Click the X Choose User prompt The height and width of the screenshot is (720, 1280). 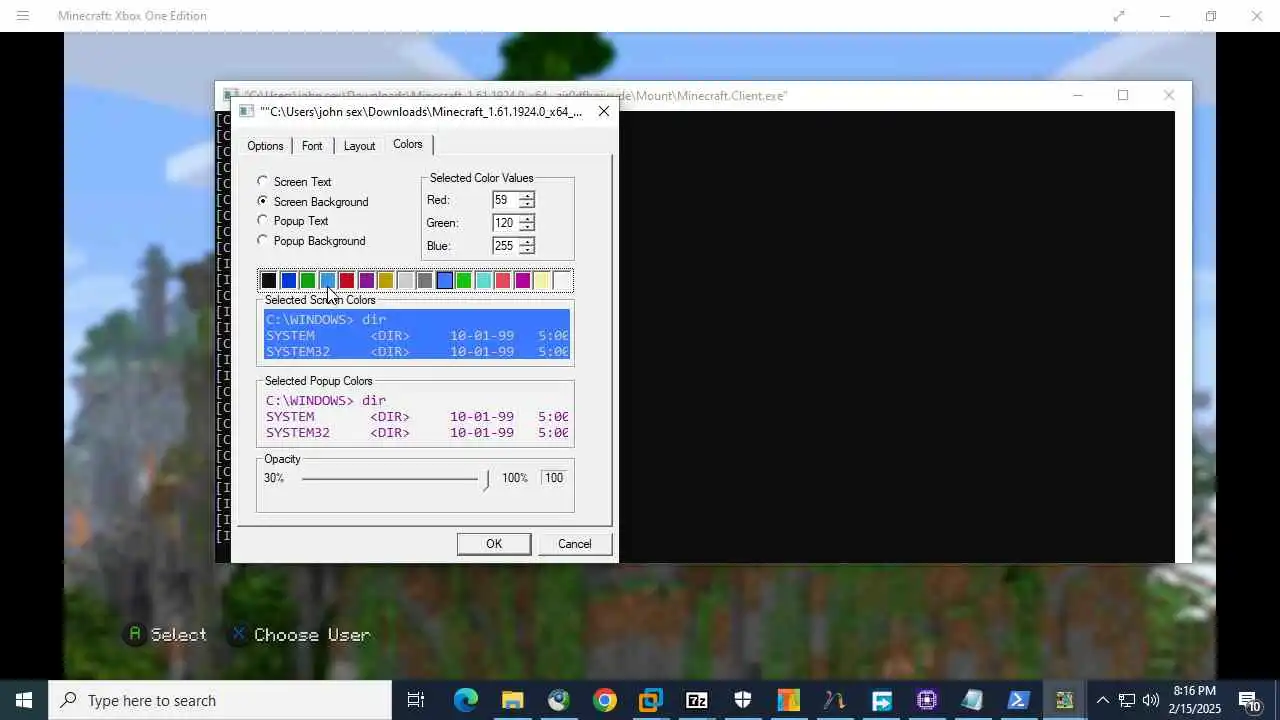[x=299, y=635]
